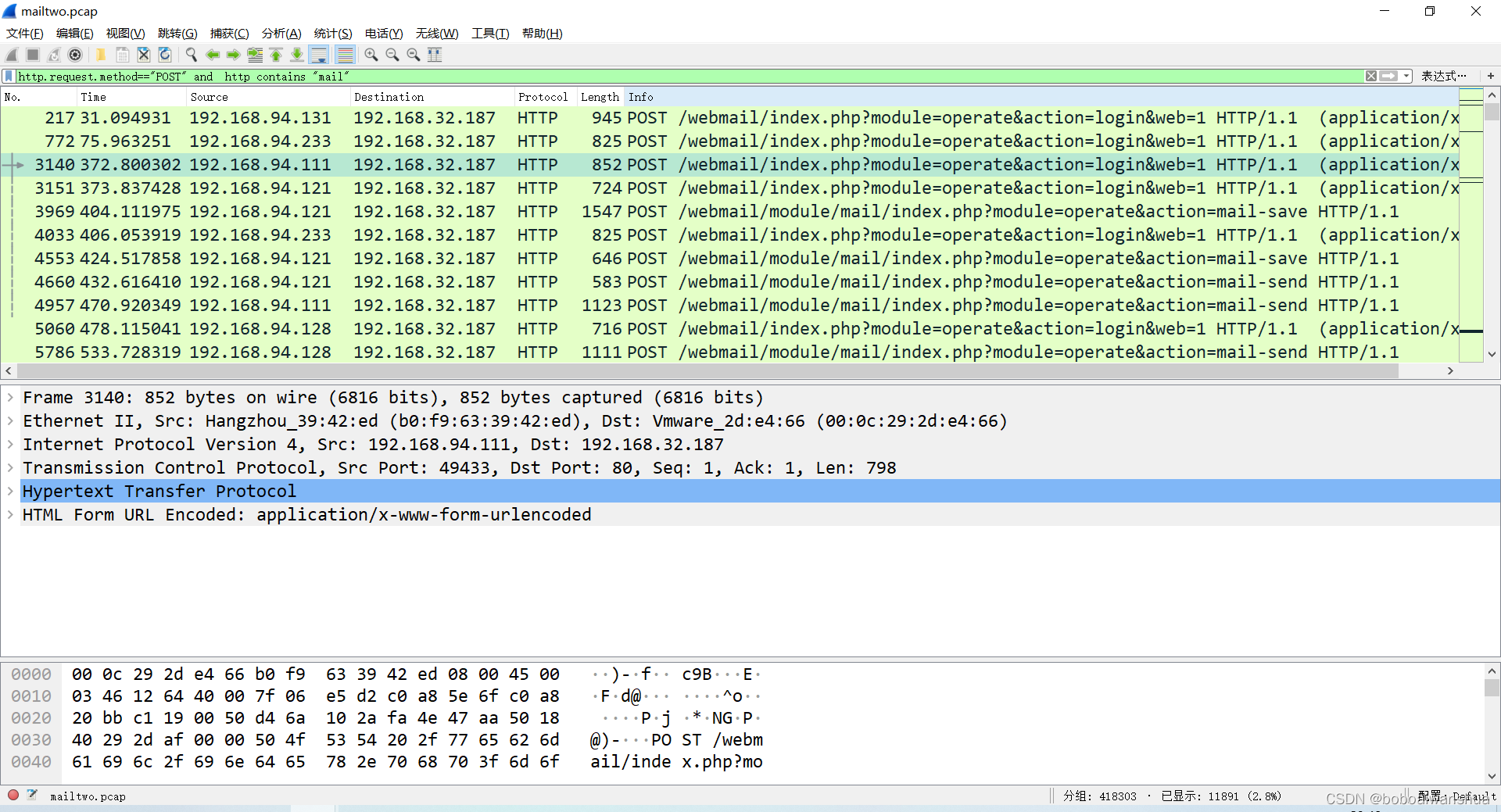Sort packets by the No. column

[38, 97]
